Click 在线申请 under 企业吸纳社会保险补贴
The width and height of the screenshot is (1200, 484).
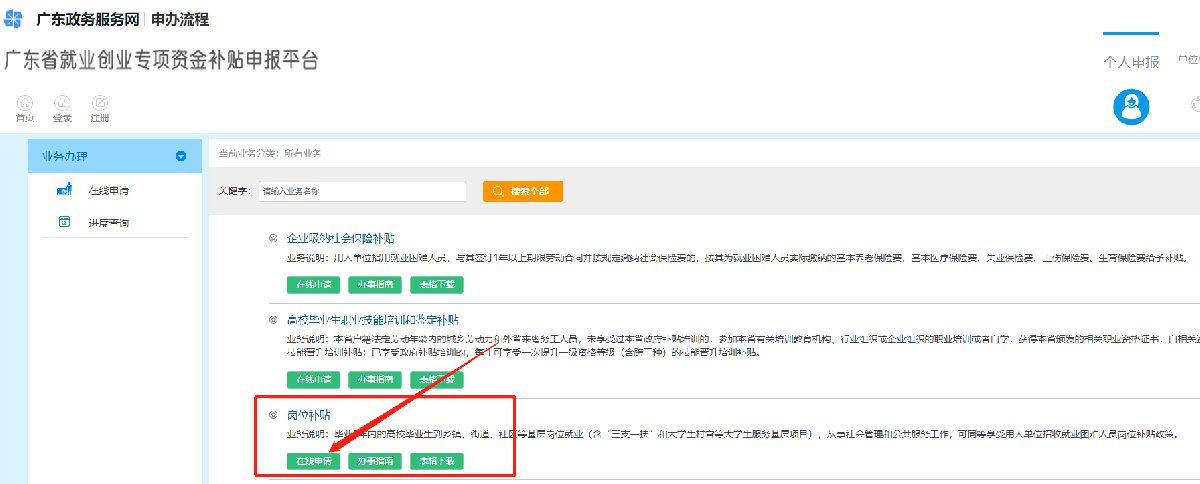click(314, 284)
